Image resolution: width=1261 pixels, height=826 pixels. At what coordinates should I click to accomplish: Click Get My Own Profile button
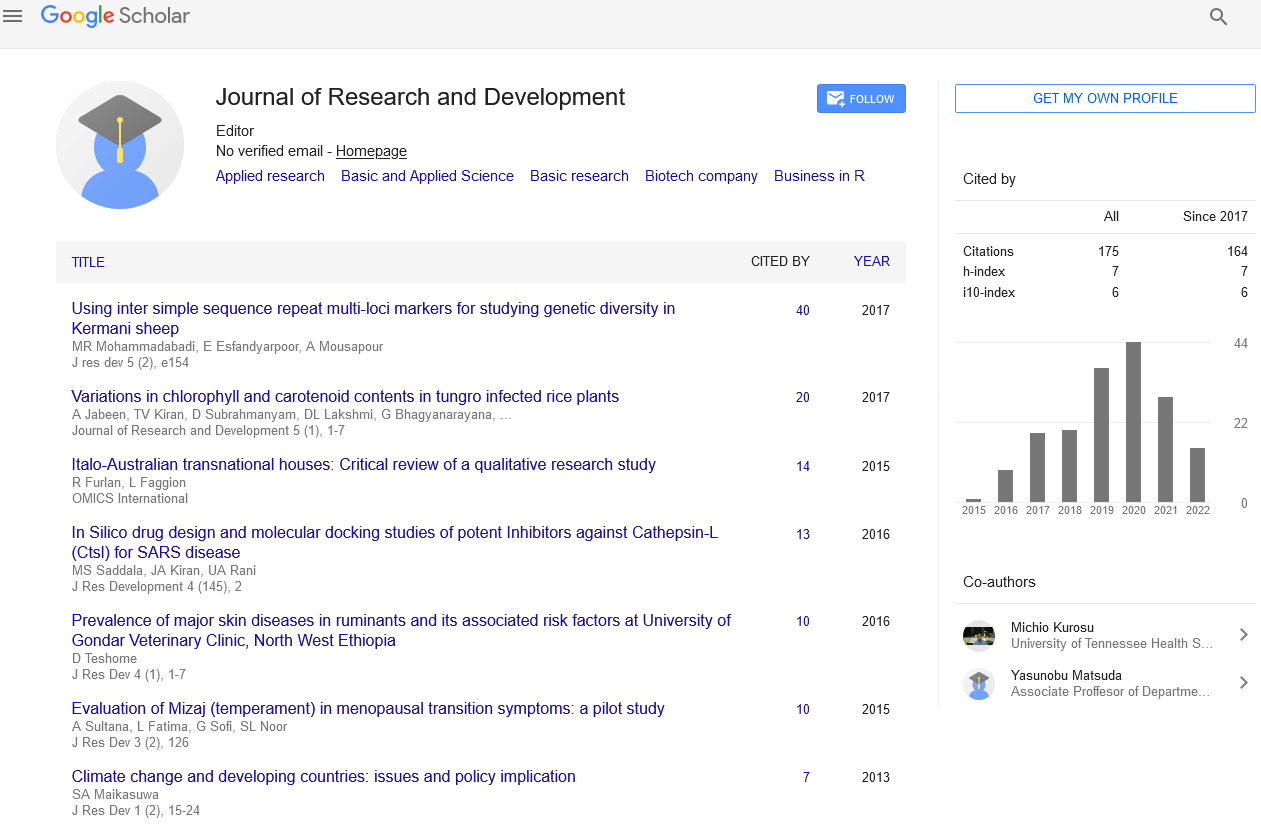coord(1104,98)
